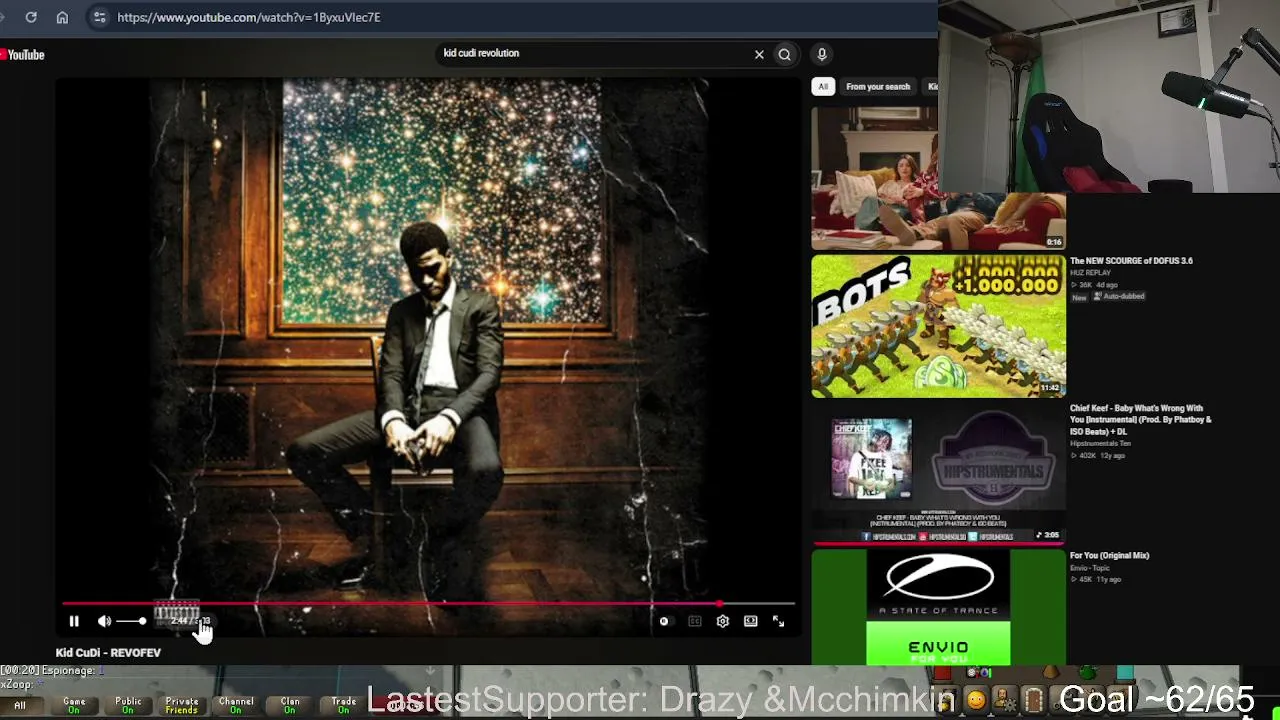This screenshot has width=1280, height=720.
Task: Toggle the 'Channel On' chat filter
Action: click(236, 706)
